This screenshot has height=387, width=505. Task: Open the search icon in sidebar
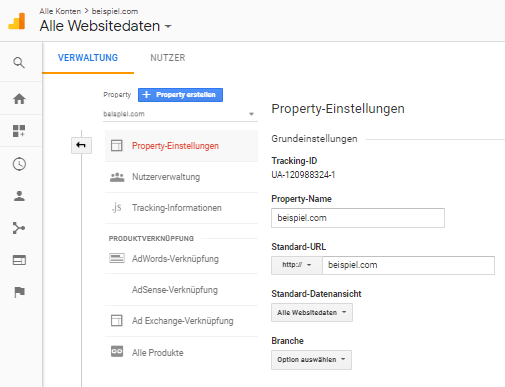[19, 63]
